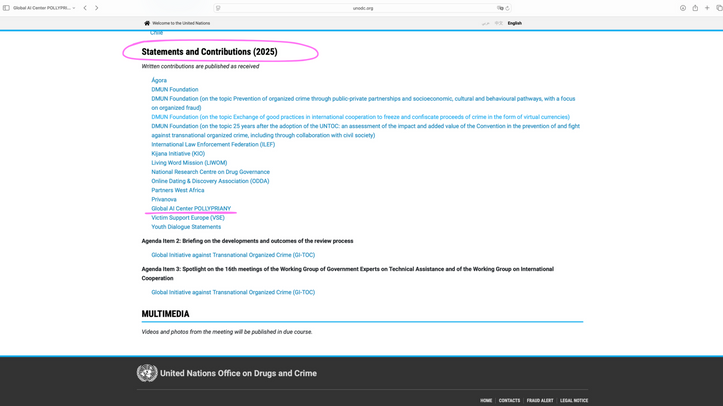This screenshot has width=723, height=406.
Task: Open the Partners West Africa link
Action: coord(178,190)
